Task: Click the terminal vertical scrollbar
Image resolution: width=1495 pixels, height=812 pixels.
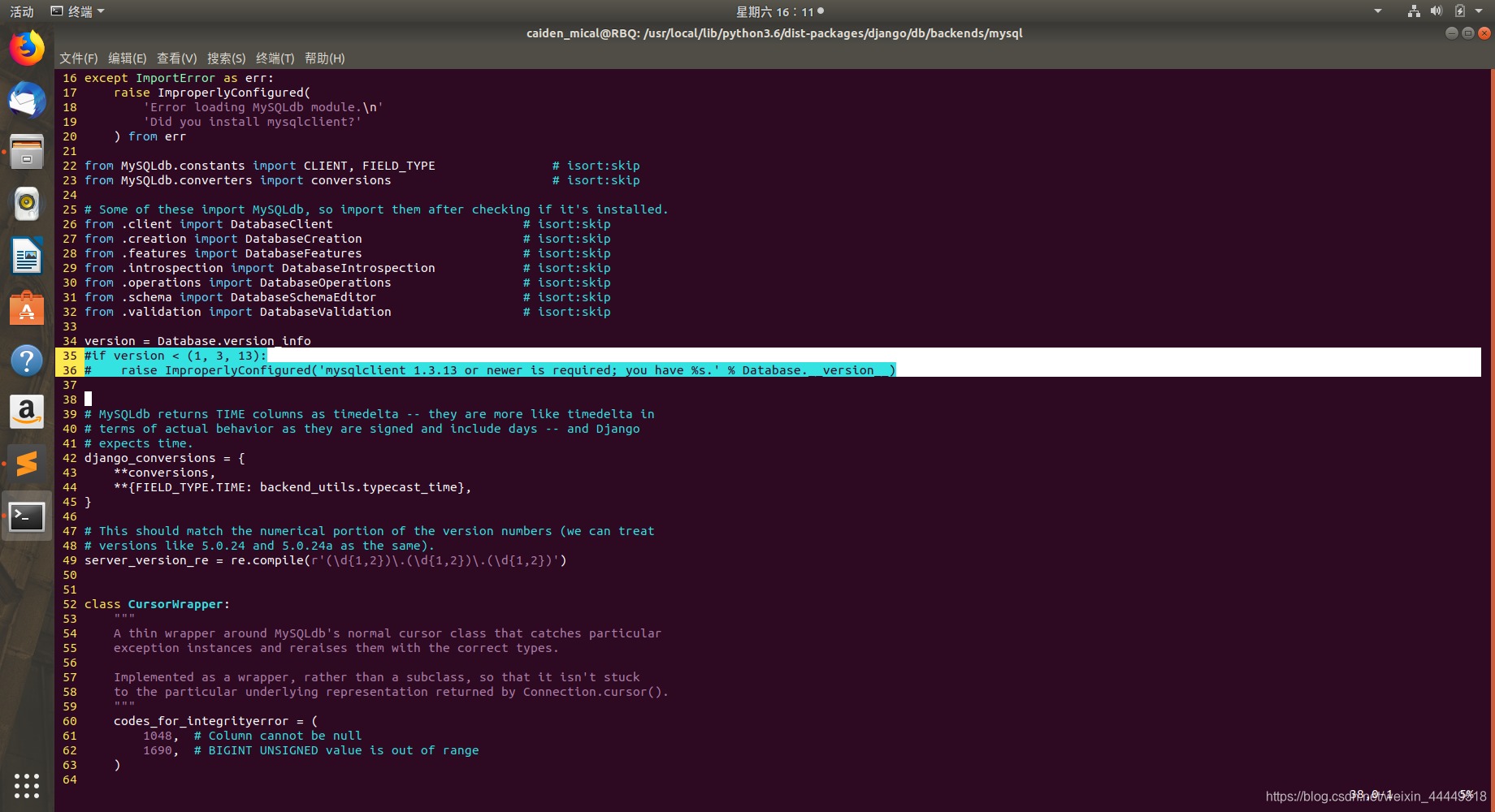Action: coord(1492,438)
